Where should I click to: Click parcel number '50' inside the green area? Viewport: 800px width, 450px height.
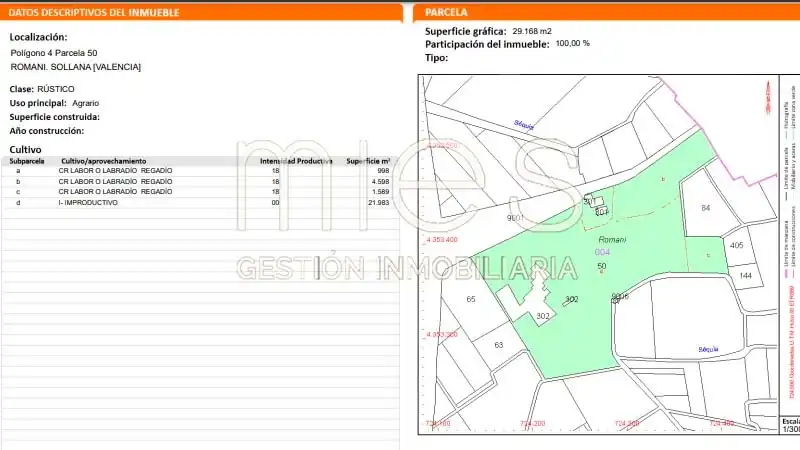tap(602, 266)
